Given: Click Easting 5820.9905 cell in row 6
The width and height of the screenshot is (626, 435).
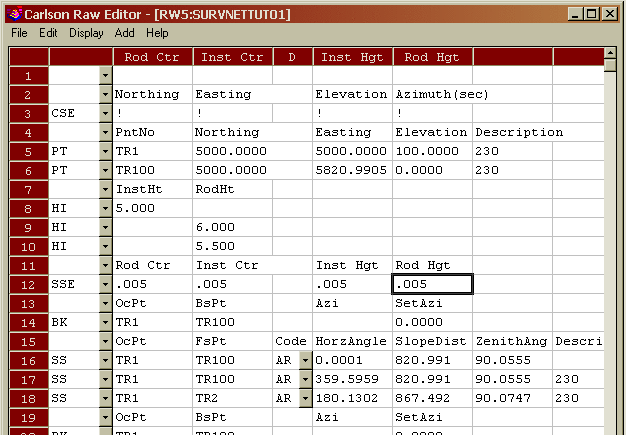Looking at the screenshot, I should coord(353,170).
